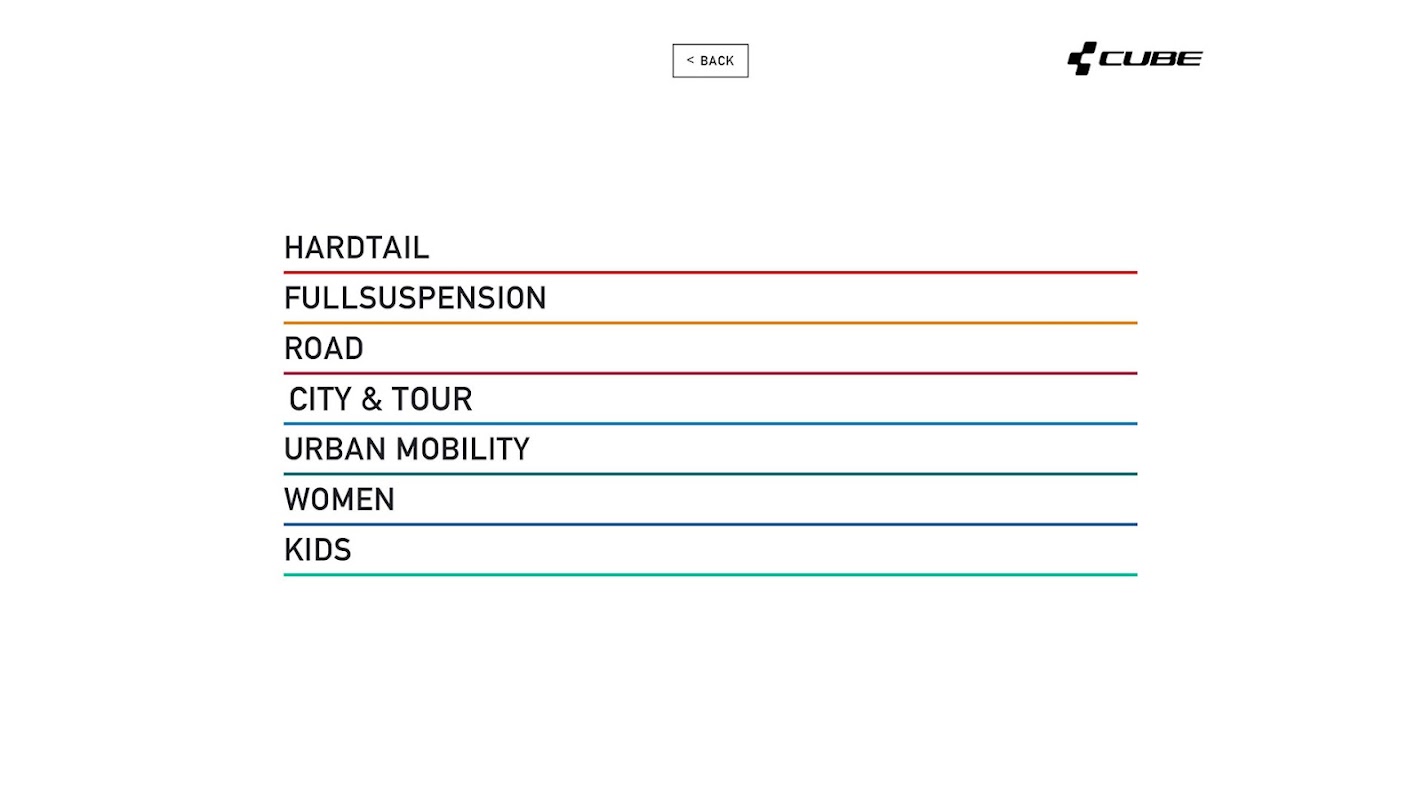Click the teal line under URBAN MOBILITY
Screen dimensions: 1422x800
click(x=710, y=474)
